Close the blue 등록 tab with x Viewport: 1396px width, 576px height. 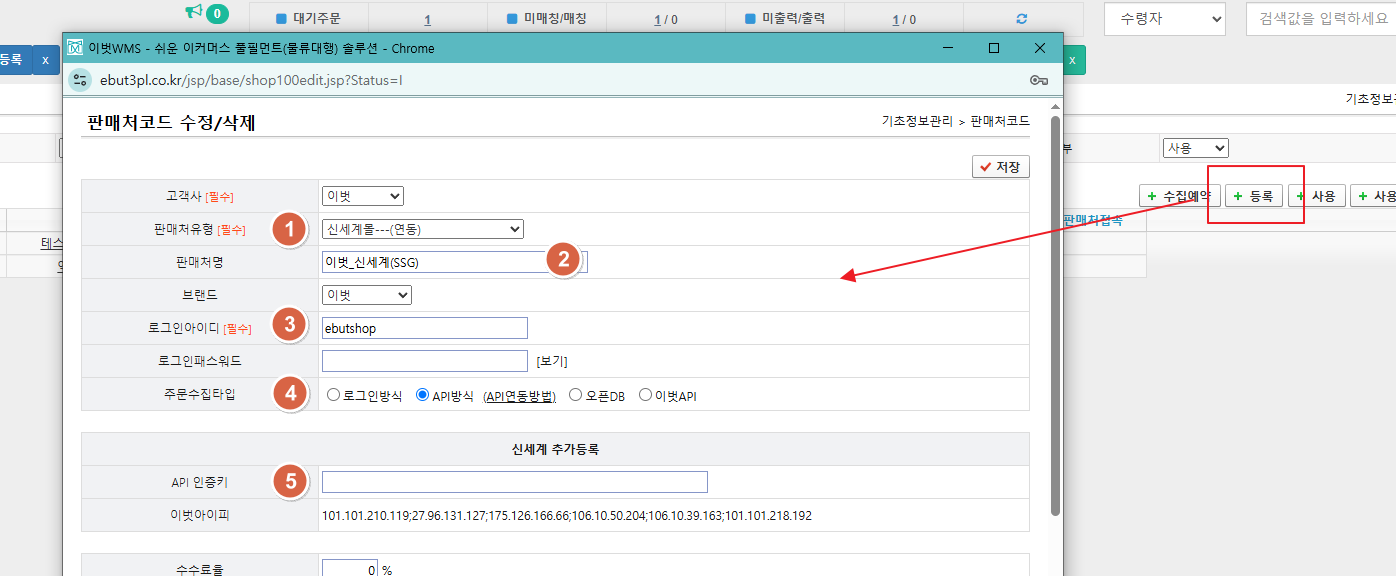(x=44, y=60)
